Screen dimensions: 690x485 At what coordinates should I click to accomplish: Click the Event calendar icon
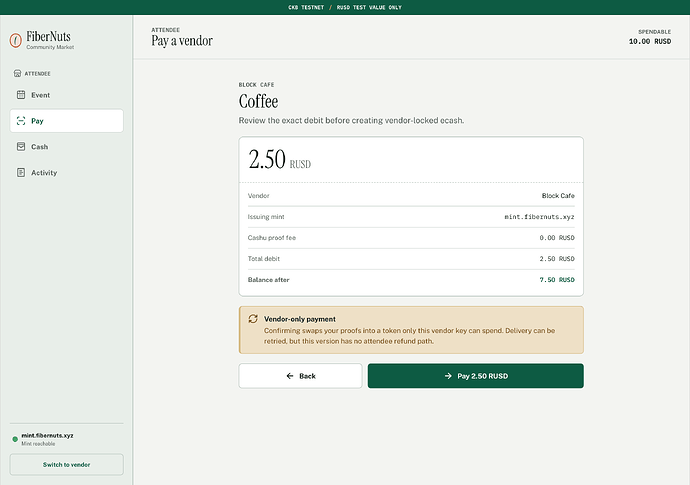point(21,95)
